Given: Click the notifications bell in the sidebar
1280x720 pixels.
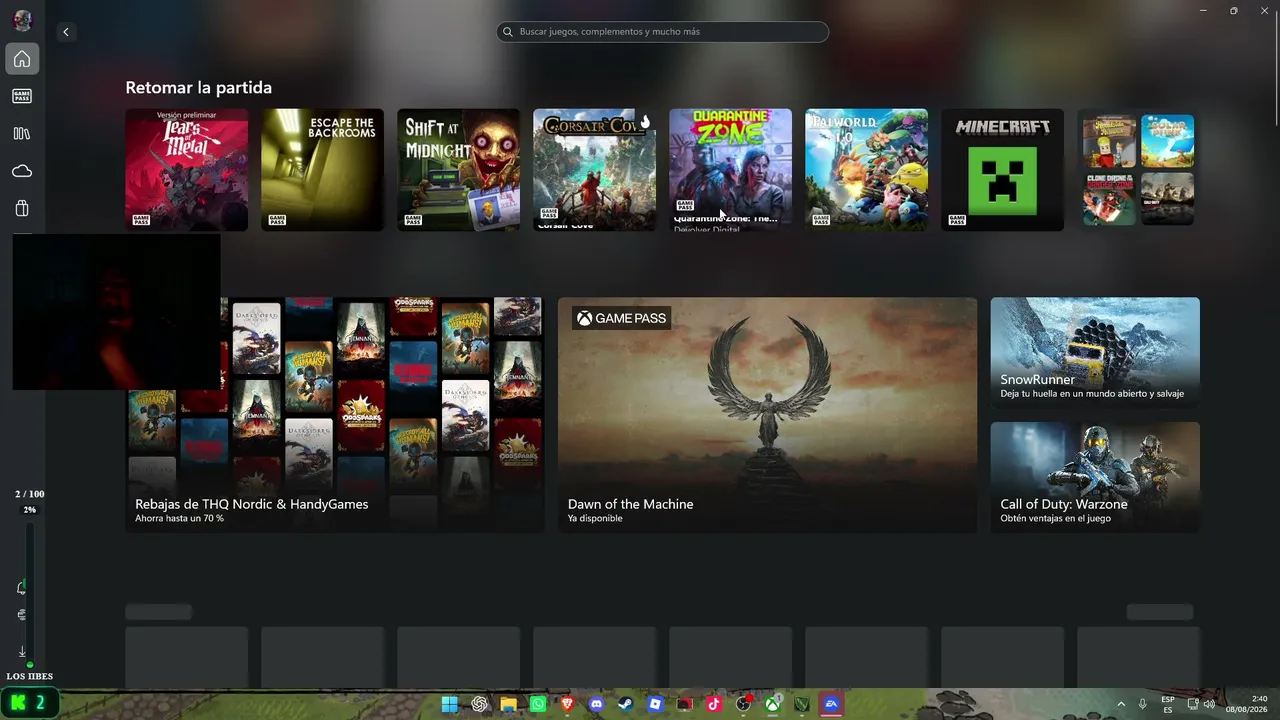Looking at the screenshot, I should (22, 587).
